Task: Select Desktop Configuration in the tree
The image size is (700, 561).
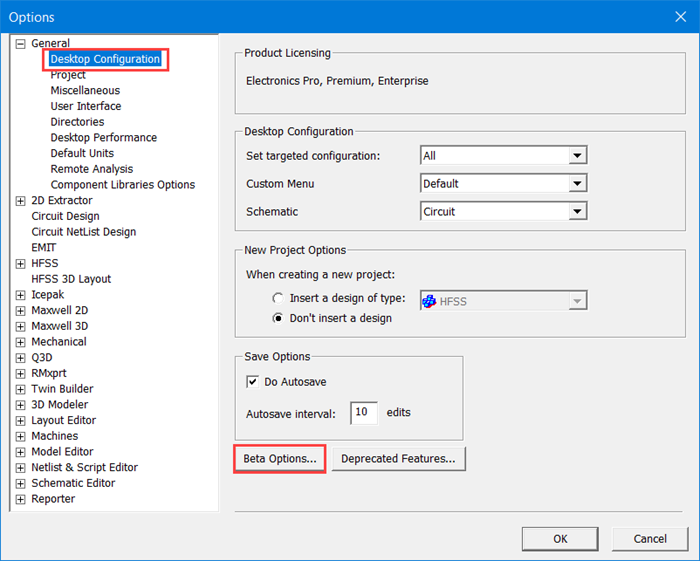Action: pos(105,59)
